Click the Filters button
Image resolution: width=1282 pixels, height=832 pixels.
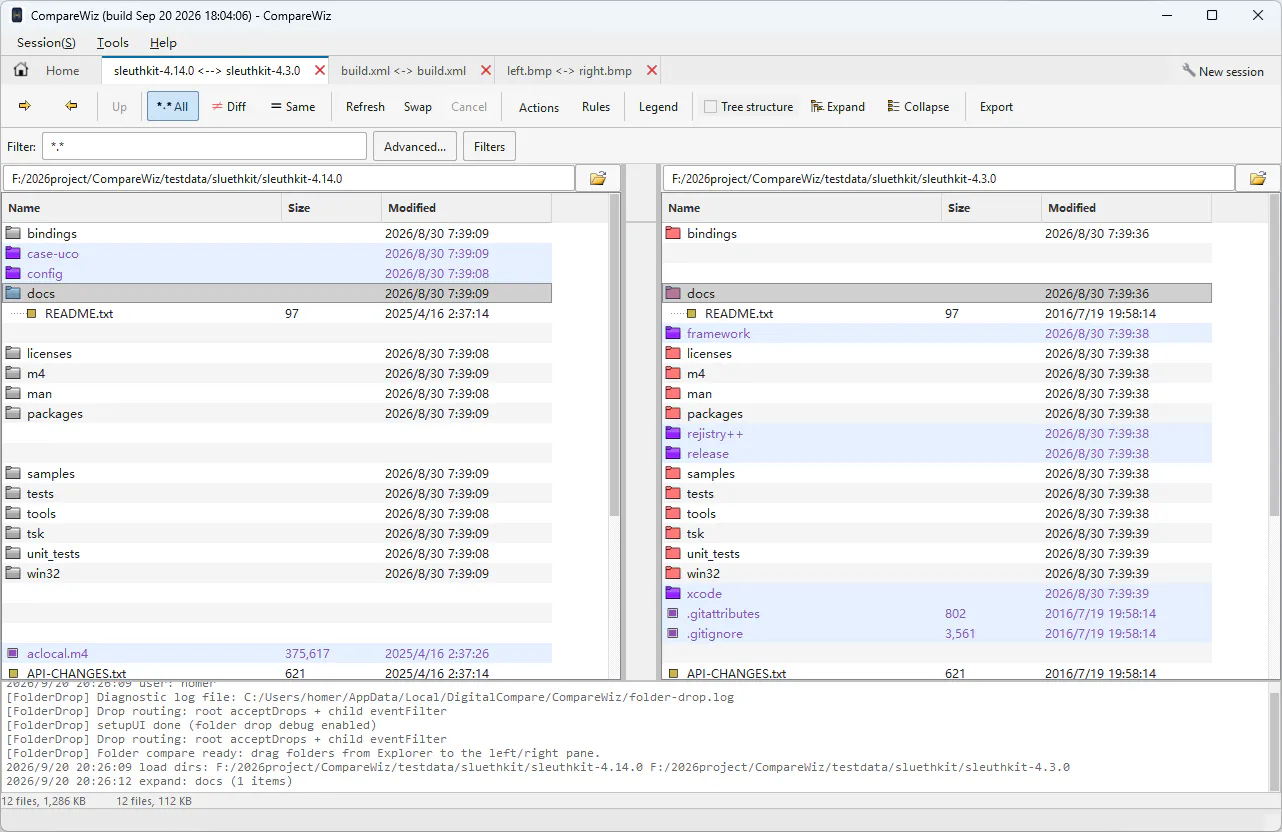point(489,146)
